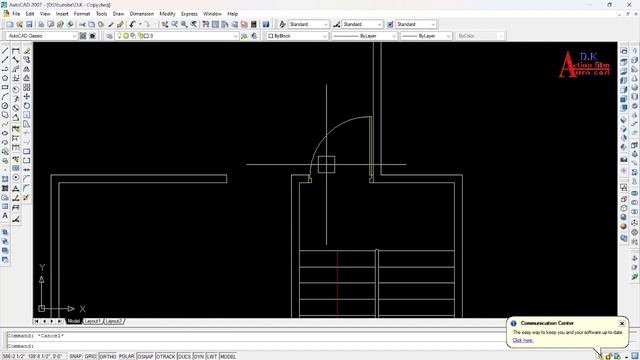Click the Table Style icon
Image resolution: width=640 pixels, height=360 pixels.
[390, 24]
